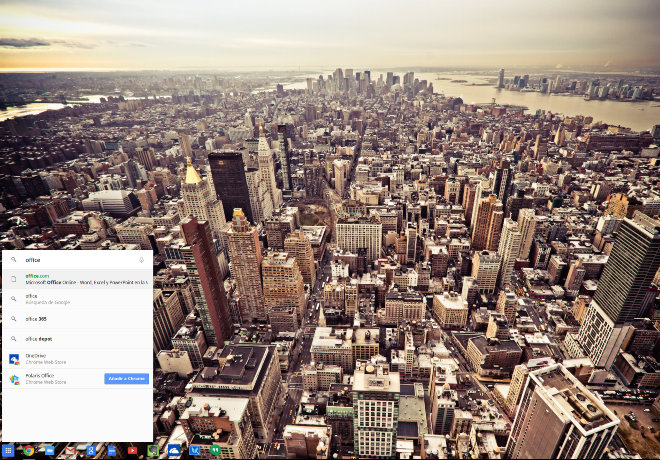
Task: Open the app launcher grid icon
Action: click(x=8, y=451)
